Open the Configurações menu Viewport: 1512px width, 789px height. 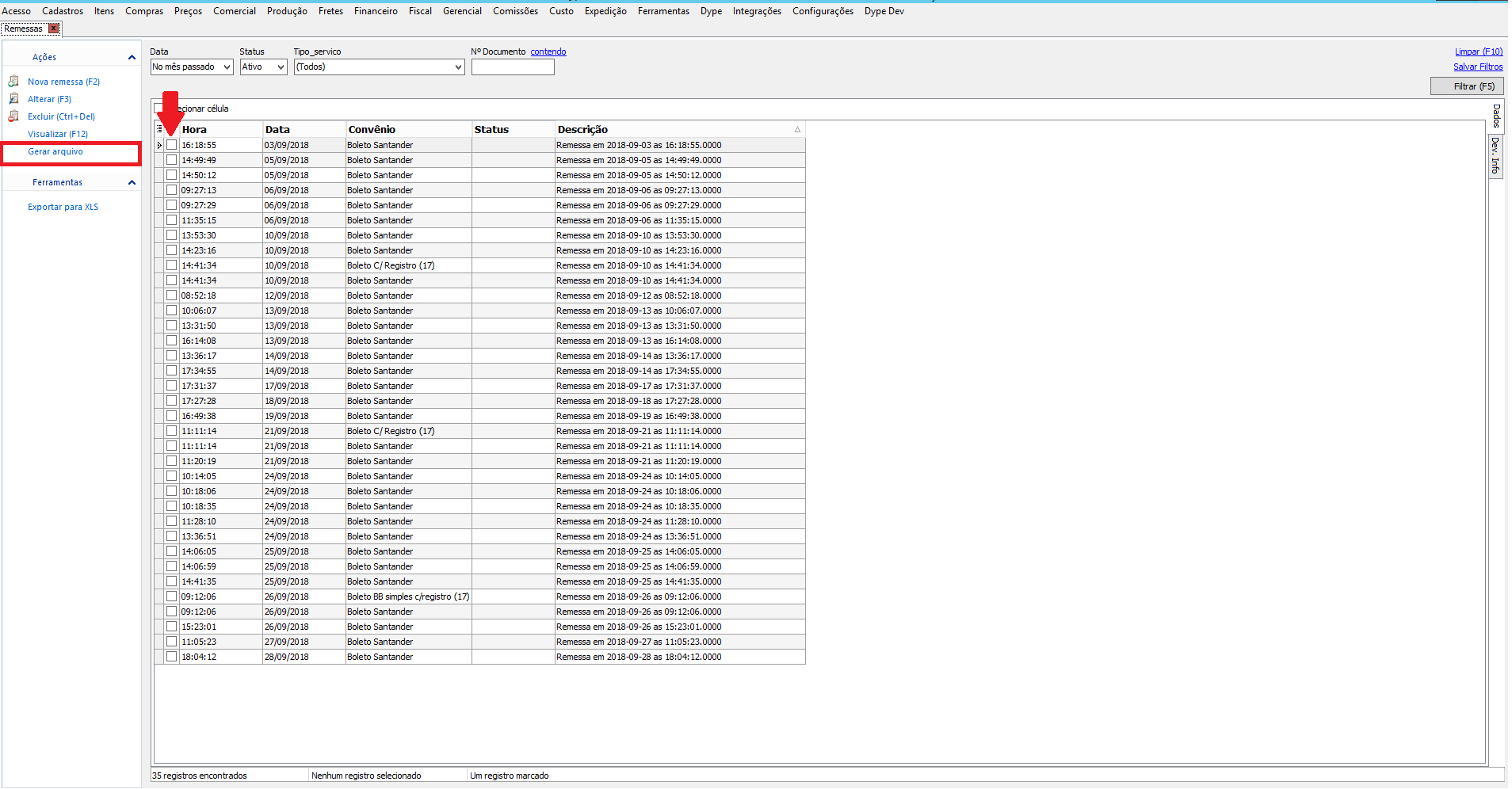coord(823,11)
